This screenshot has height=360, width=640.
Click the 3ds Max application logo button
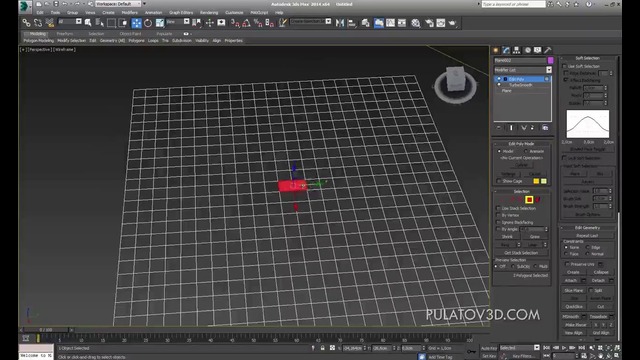[x=24, y=6]
